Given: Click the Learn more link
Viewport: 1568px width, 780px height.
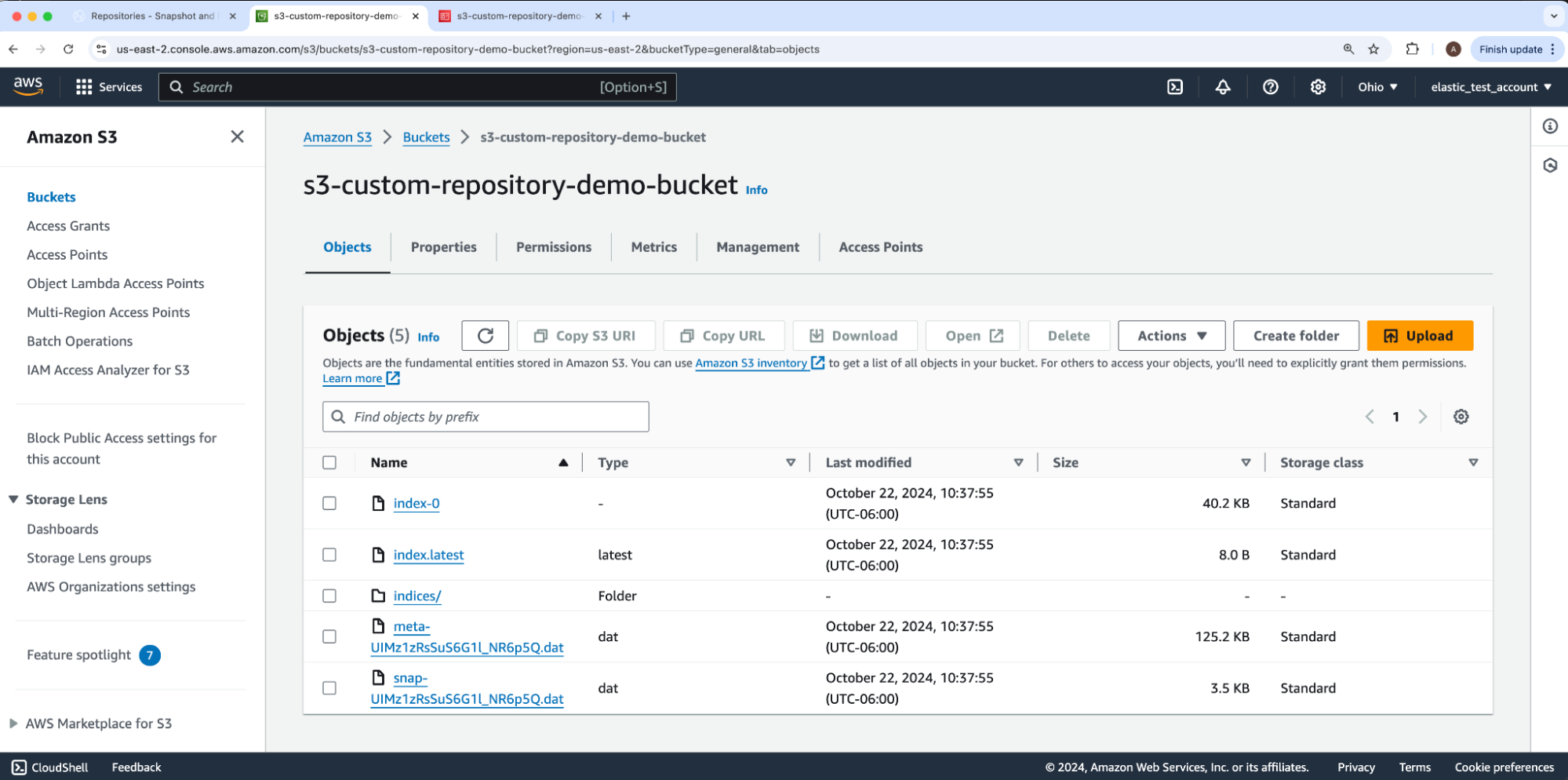Looking at the screenshot, I should tap(361, 378).
